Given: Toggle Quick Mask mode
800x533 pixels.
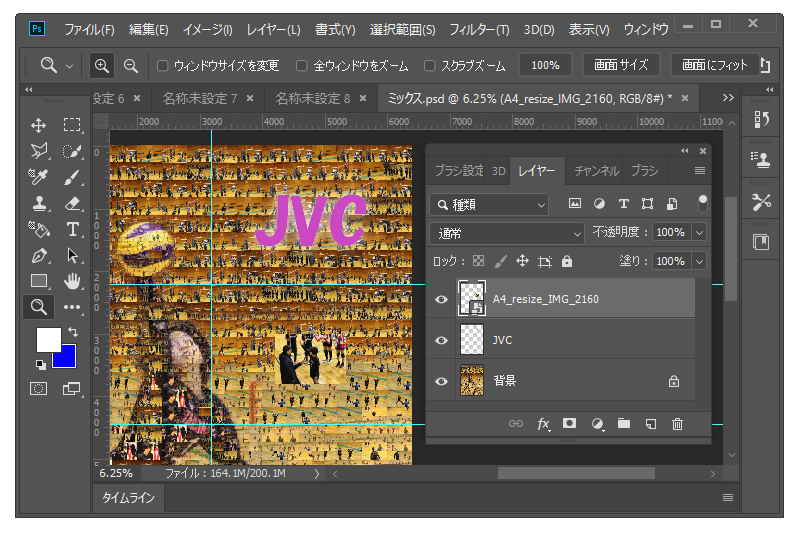Looking at the screenshot, I should tap(39, 389).
